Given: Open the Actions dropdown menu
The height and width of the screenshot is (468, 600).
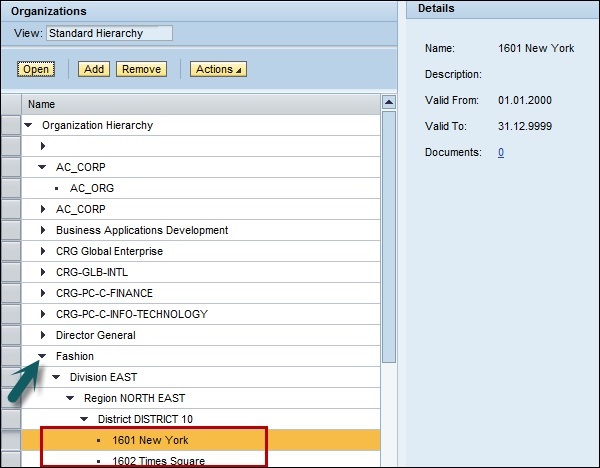Looking at the screenshot, I should [217, 69].
